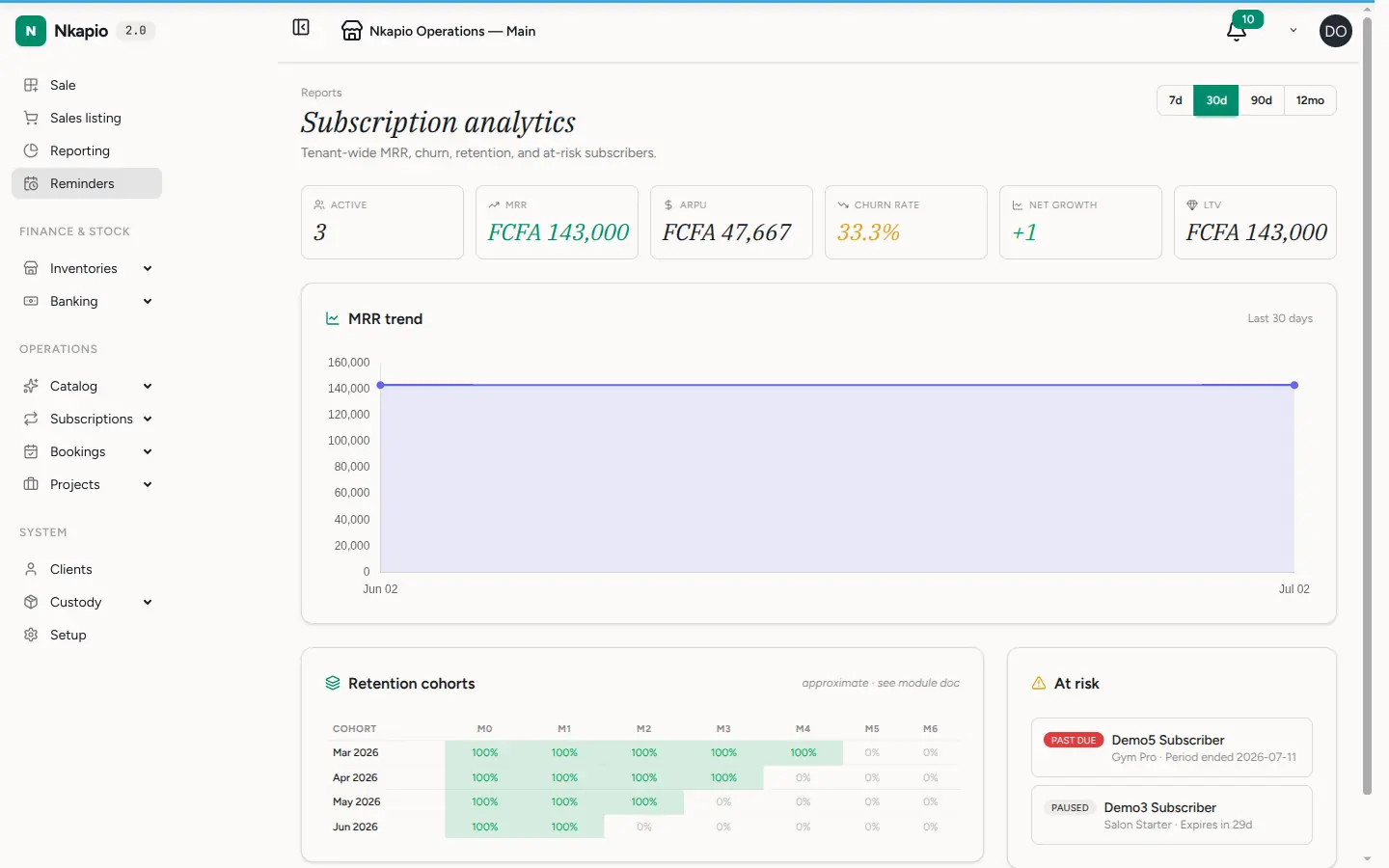Go to Reporting

click(x=87, y=150)
